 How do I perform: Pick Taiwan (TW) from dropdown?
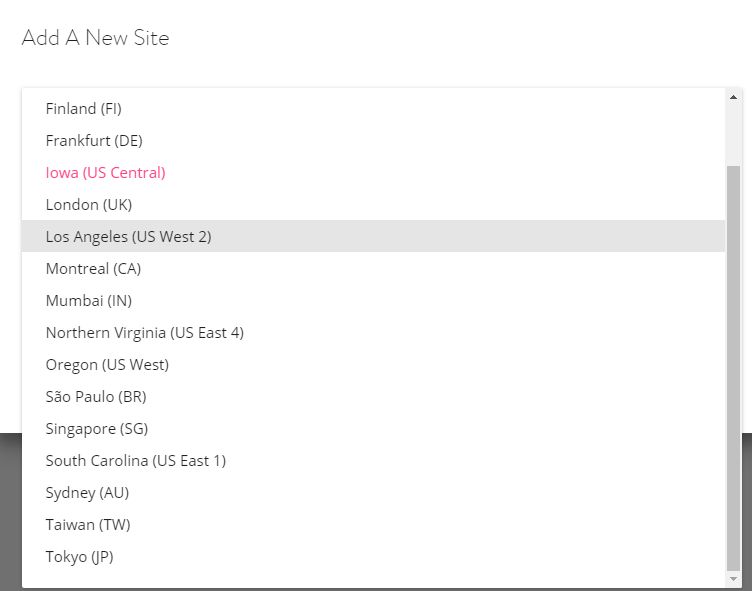click(x=88, y=524)
